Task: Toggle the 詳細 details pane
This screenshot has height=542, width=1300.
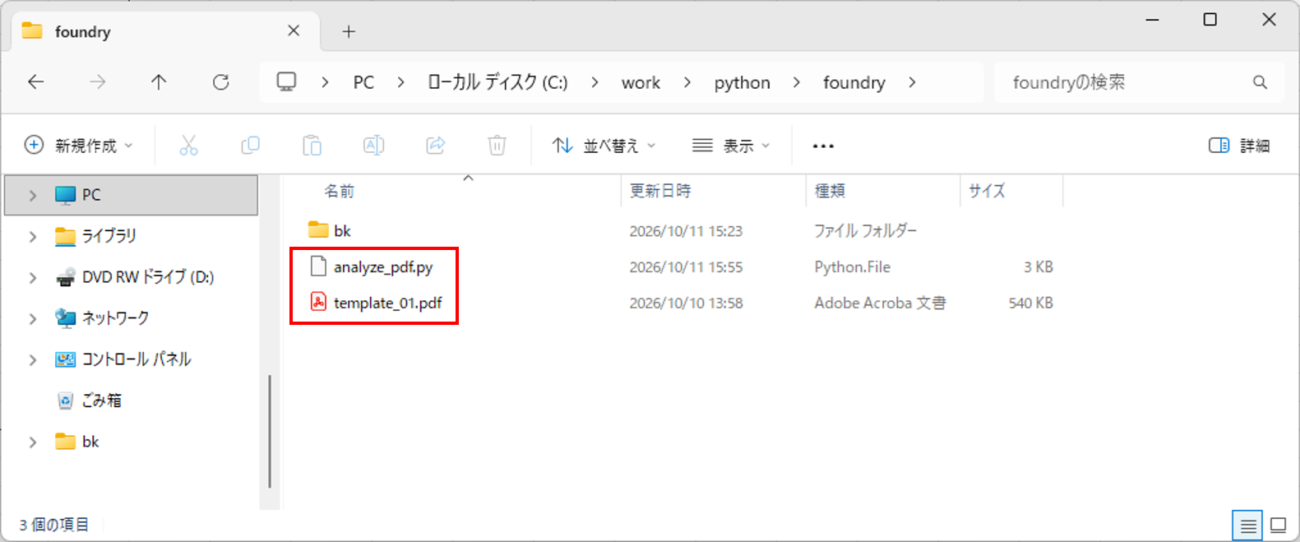Action: (x=1239, y=146)
